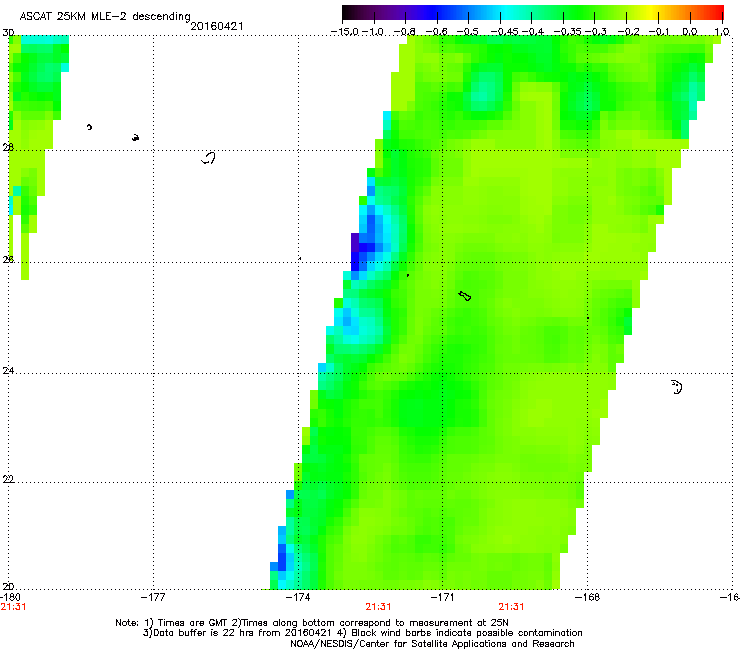Click the note line "3)Data buffer is 22 hrs"
The image size is (740, 650).
(362, 633)
